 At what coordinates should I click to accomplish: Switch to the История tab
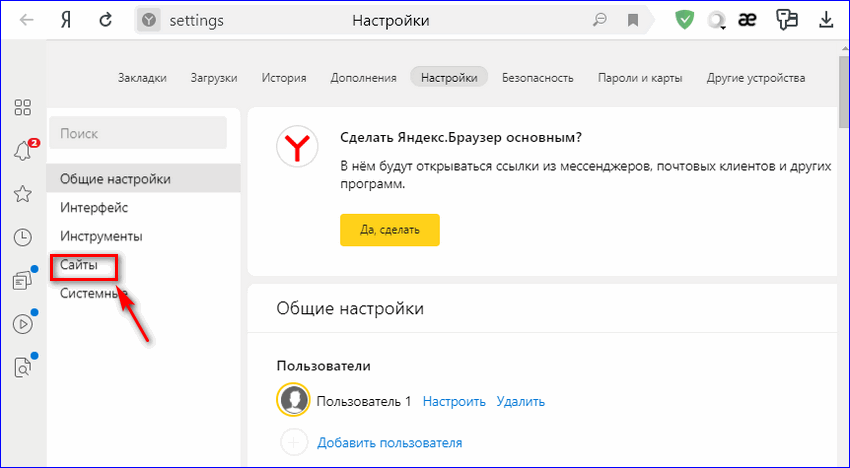click(284, 78)
